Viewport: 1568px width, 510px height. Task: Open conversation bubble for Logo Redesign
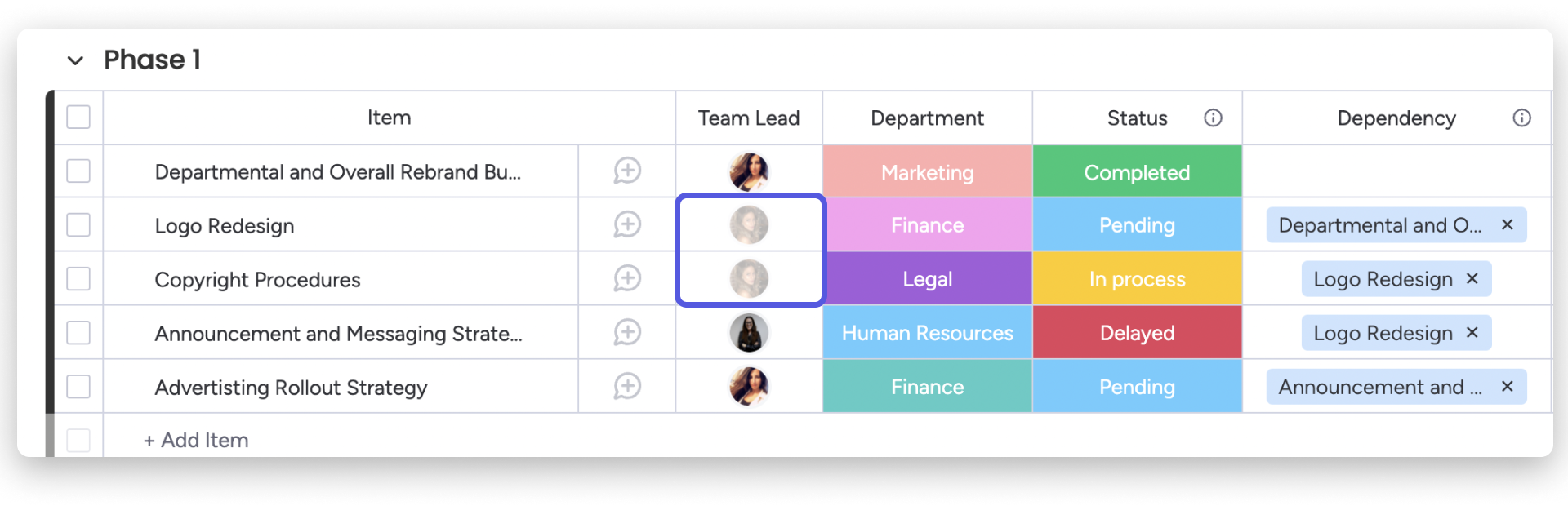pyautogui.click(x=627, y=224)
